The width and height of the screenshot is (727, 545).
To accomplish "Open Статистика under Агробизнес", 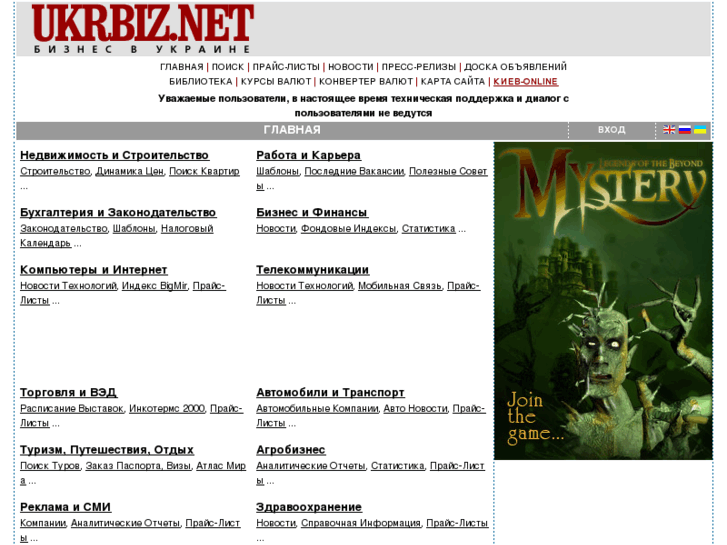I will click(x=397, y=466).
